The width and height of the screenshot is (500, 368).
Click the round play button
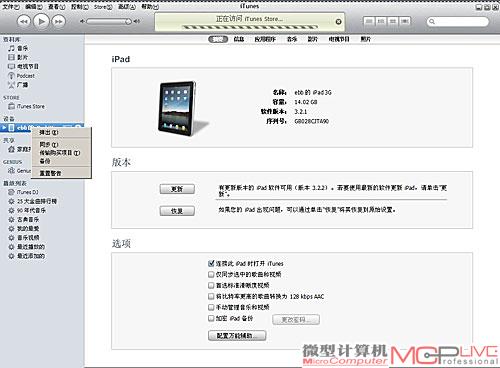pos(41,21)
